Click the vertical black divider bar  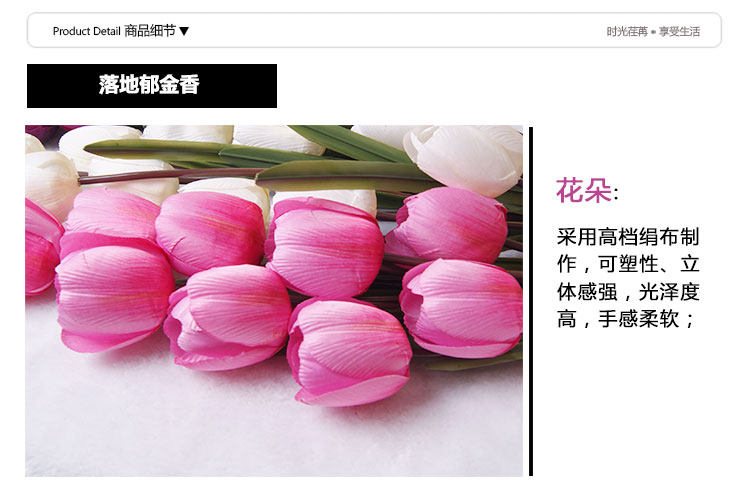click(531, 301)
